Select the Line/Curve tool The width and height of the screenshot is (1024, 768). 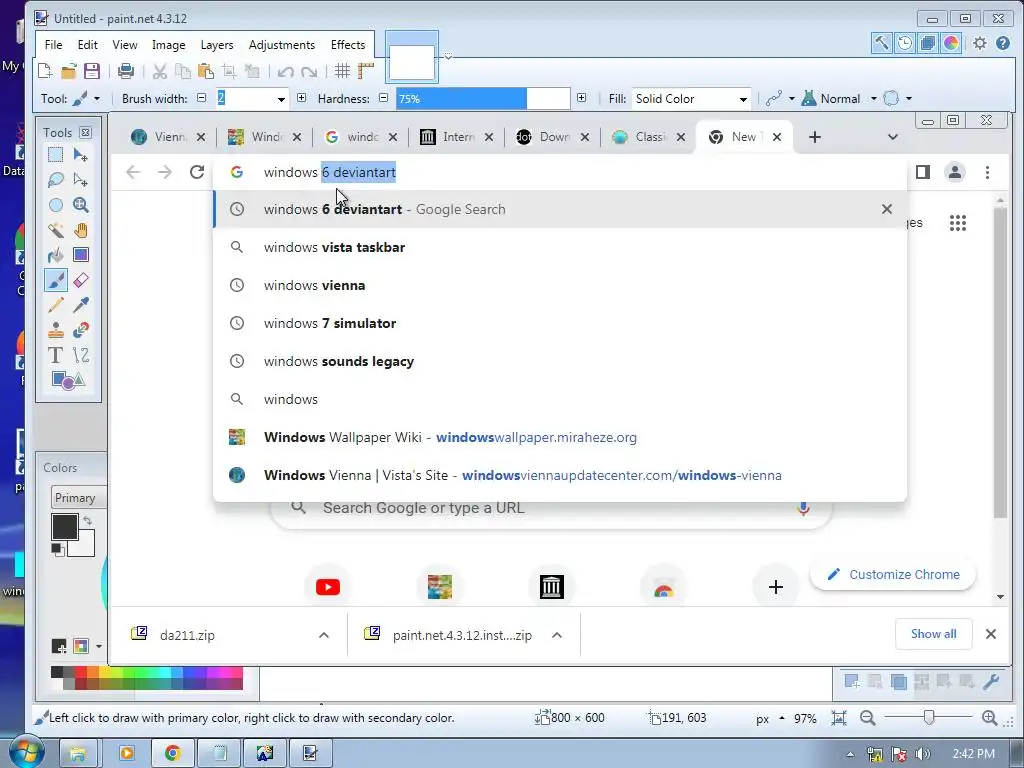[80, 355]
